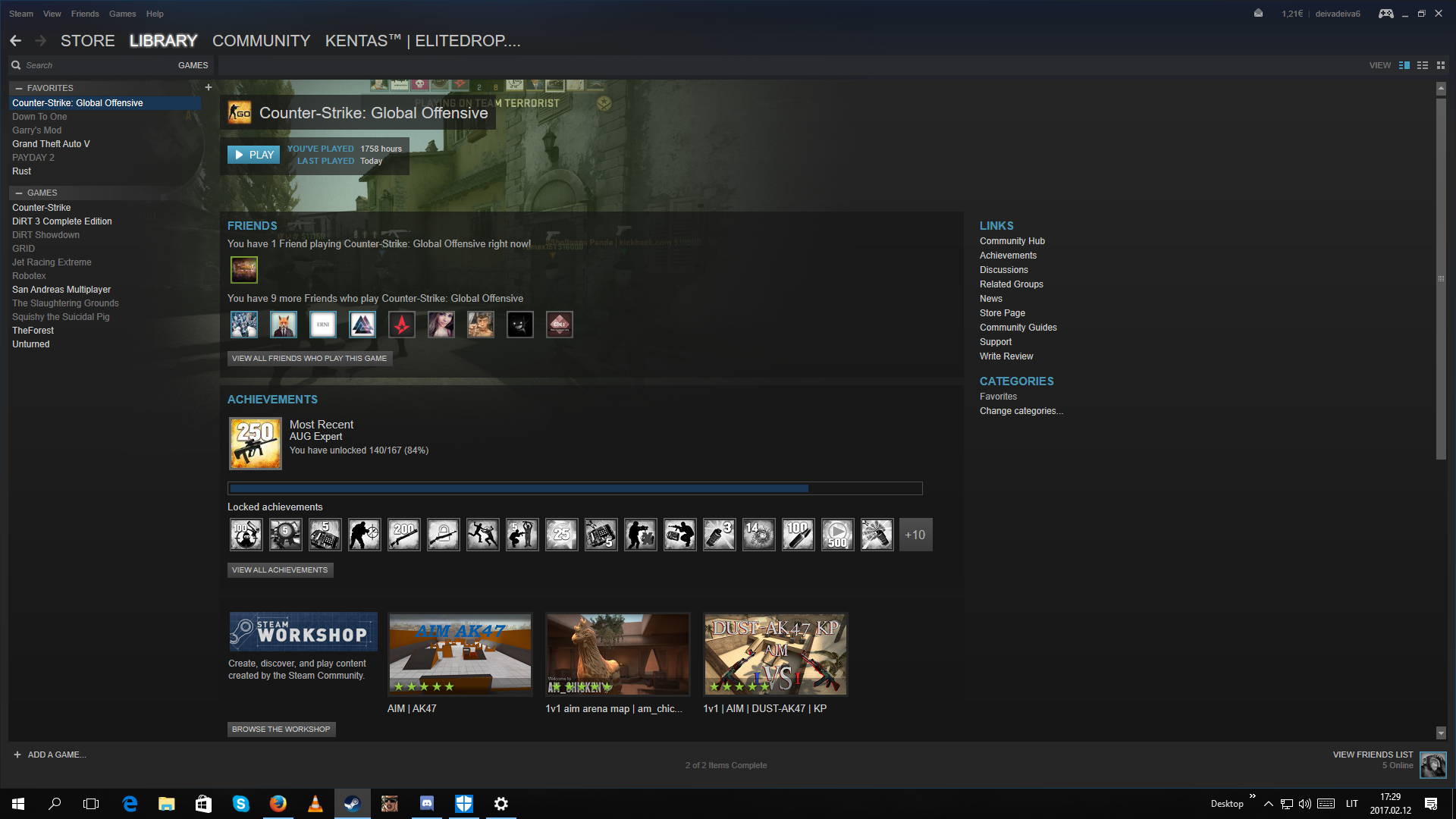Open the am_chicken arena workshop map
The width and height of the screenshot is (1456, 819).
coord(618,654)
